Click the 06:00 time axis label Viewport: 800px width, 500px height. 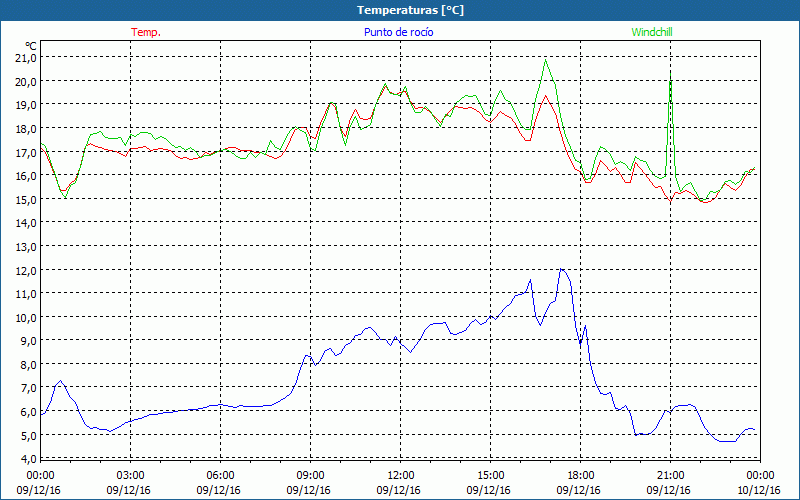tap(220, 476)
